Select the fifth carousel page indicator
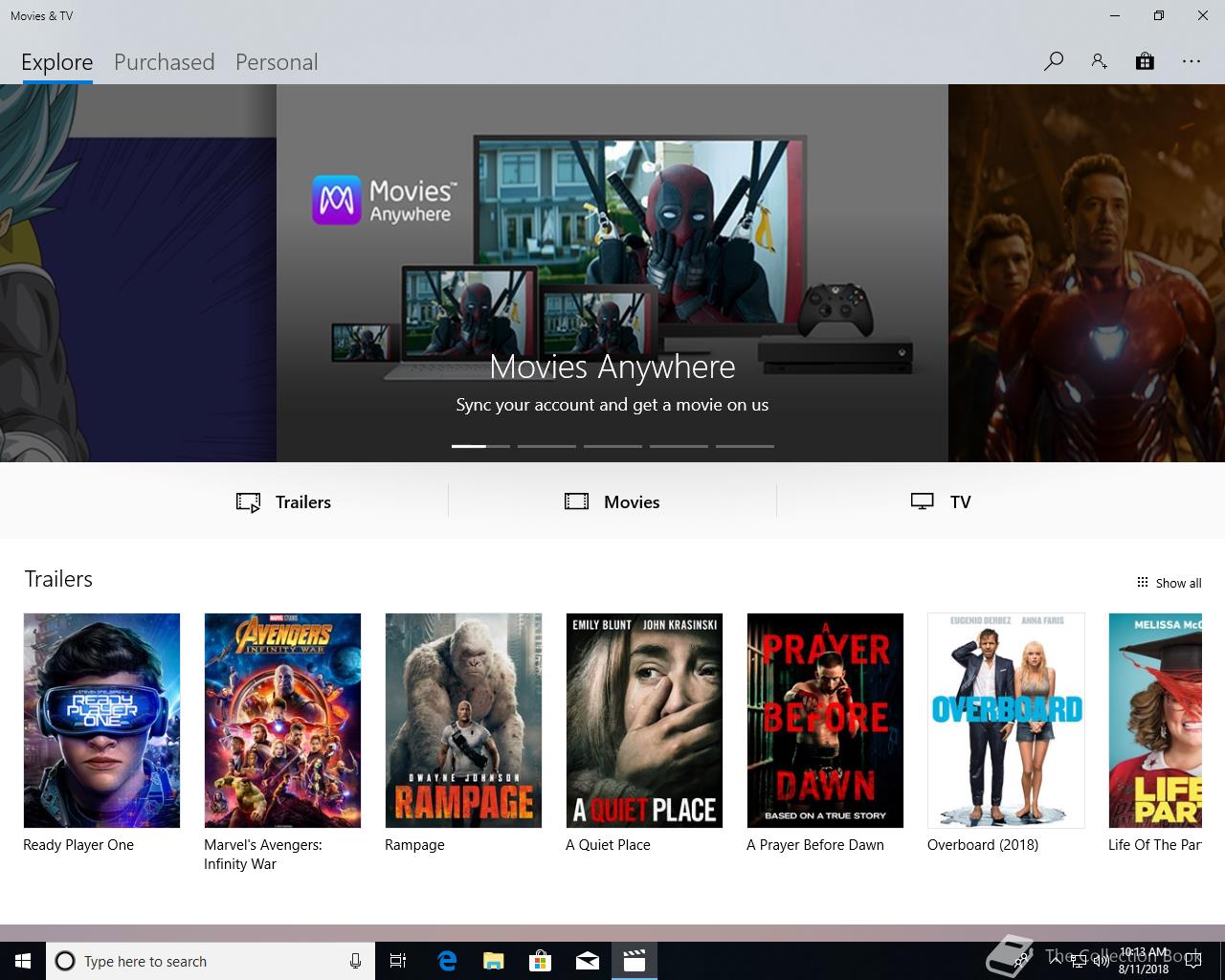 coord(745,446)
